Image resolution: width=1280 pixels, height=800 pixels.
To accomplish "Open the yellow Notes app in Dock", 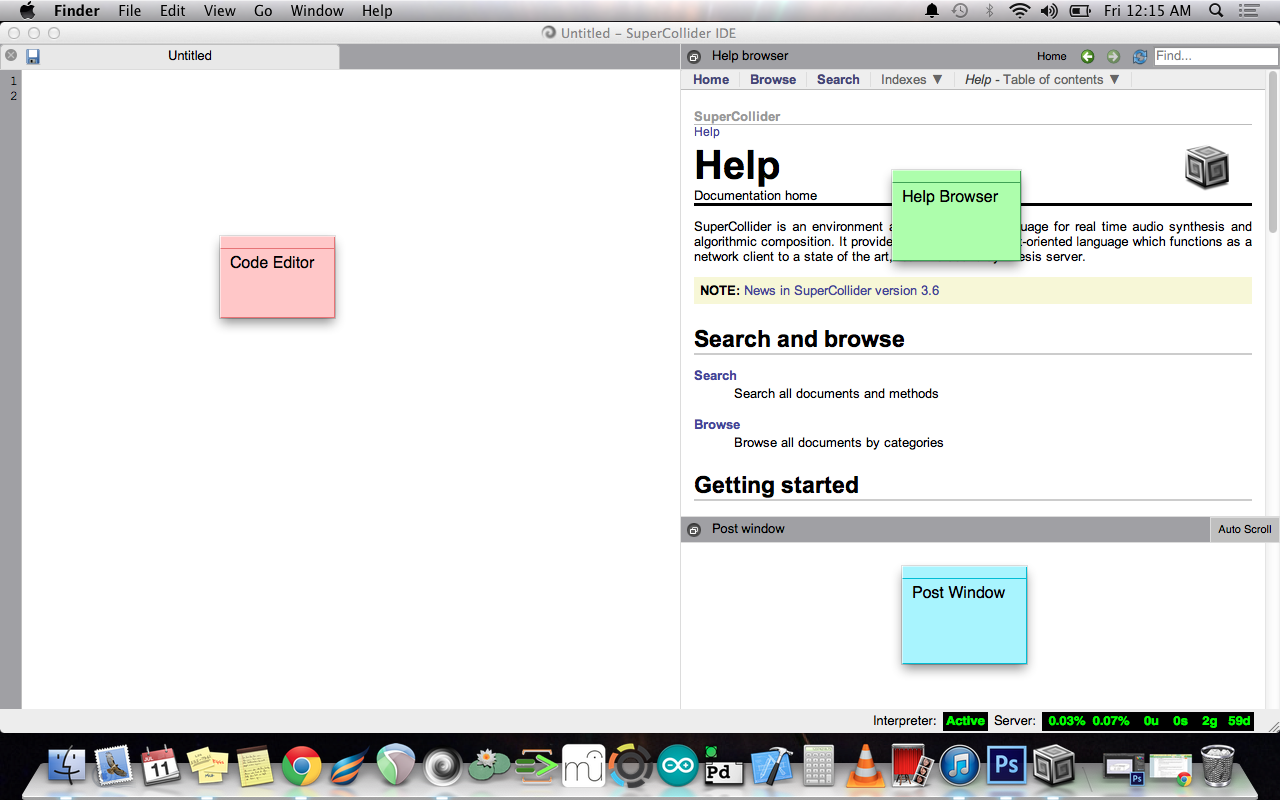I will [255, 766].
